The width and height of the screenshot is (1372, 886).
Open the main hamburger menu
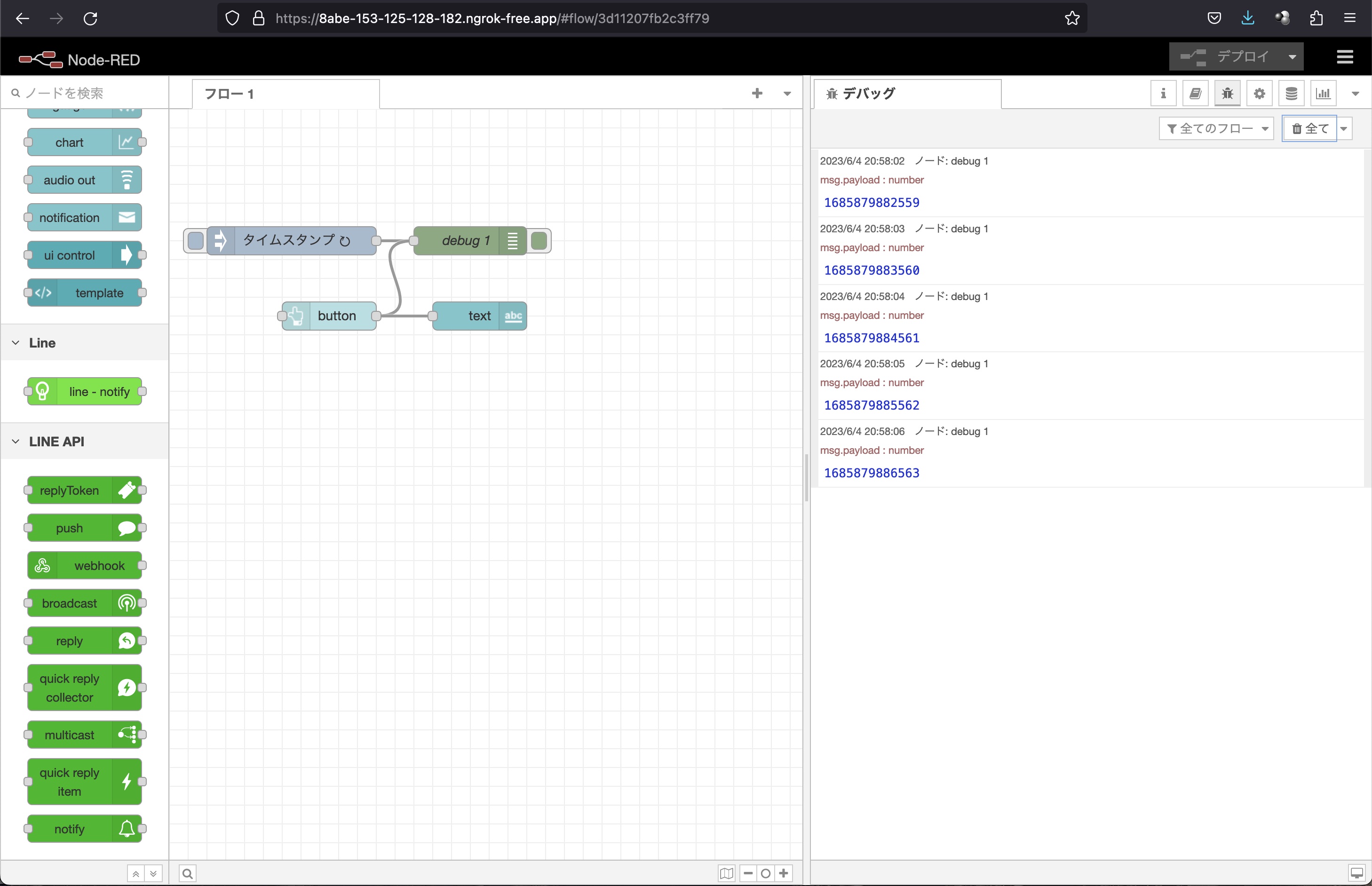[x=1346, y=56]
